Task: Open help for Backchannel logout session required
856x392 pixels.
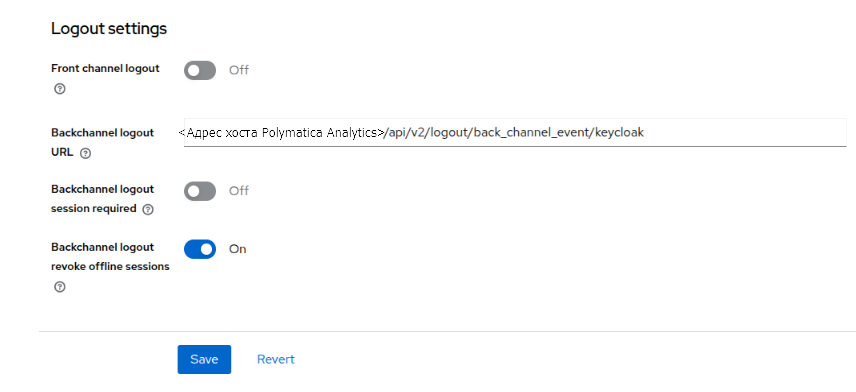Action: 147,209
